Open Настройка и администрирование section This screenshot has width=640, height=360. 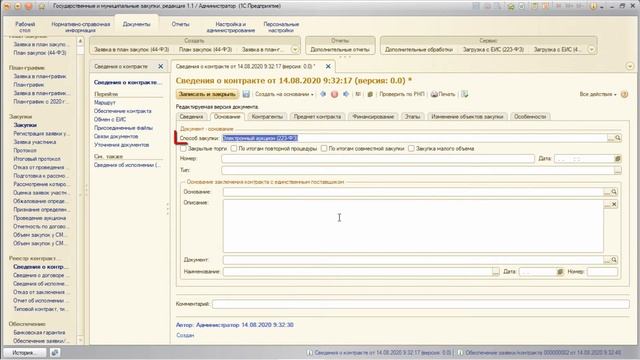pyautogui.click(x=231, y=27)
